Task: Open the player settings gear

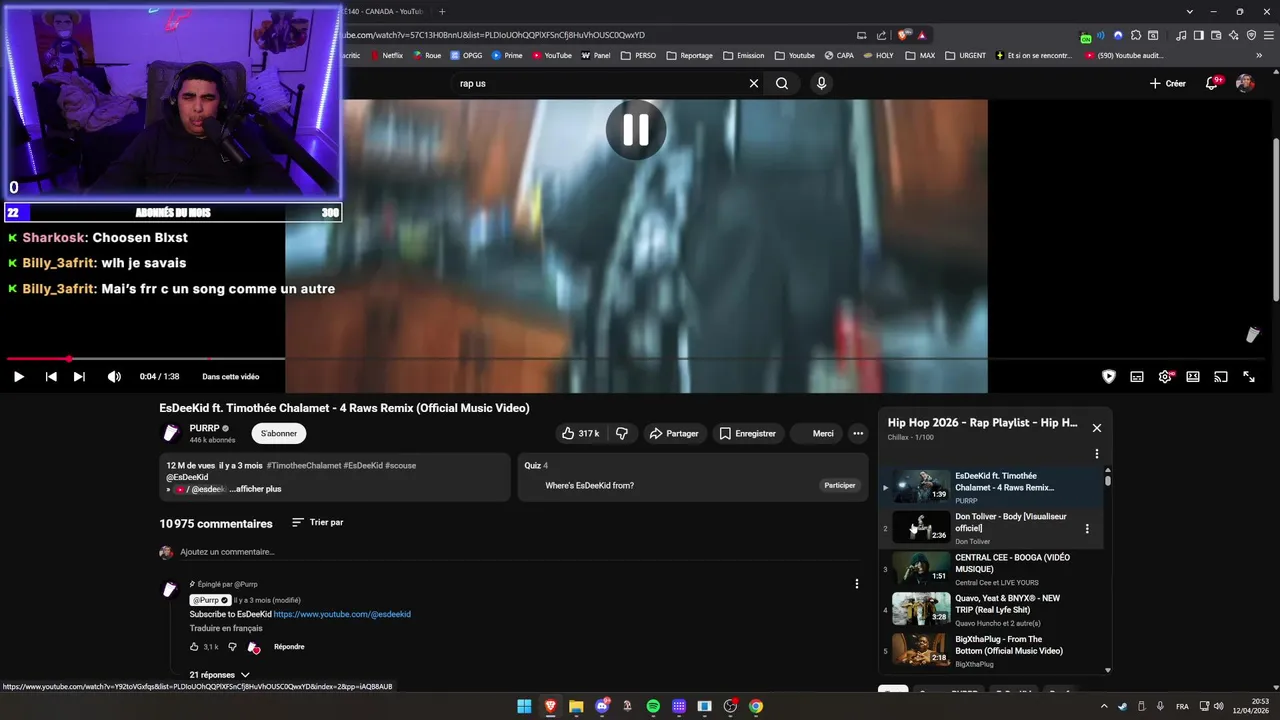Action: [1165, 377]
